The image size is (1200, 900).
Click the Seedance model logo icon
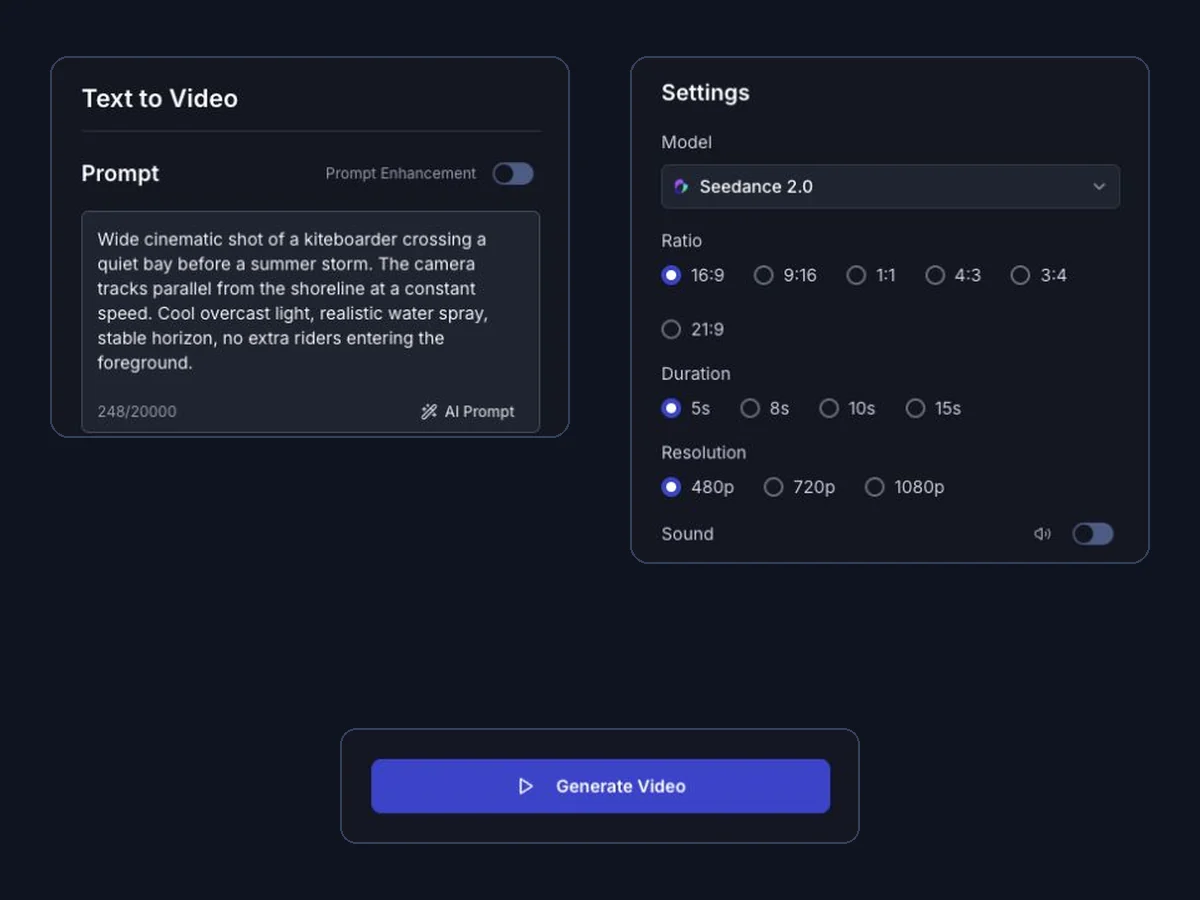point(681,187)
